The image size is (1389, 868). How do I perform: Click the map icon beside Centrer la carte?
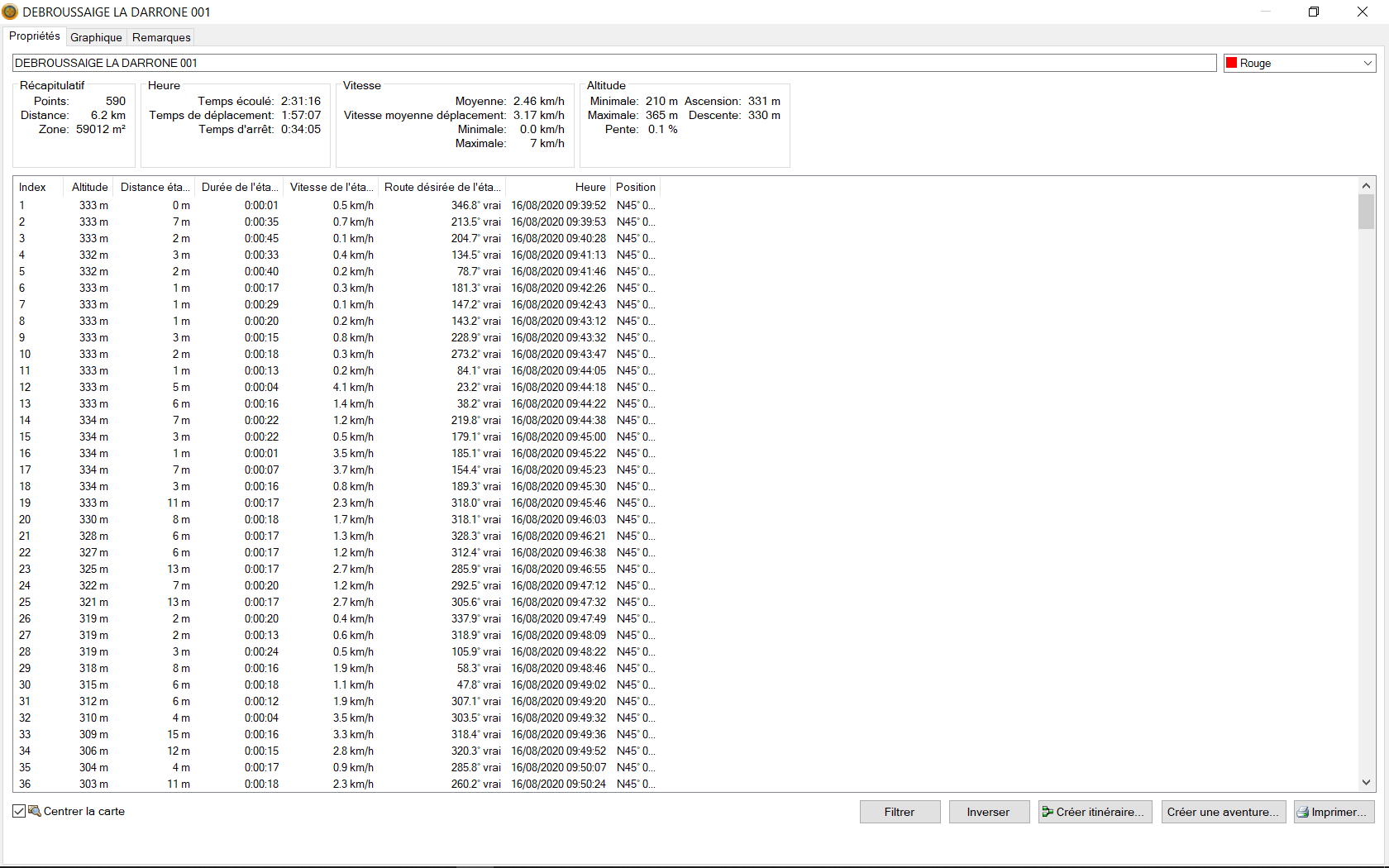(35, 811)
